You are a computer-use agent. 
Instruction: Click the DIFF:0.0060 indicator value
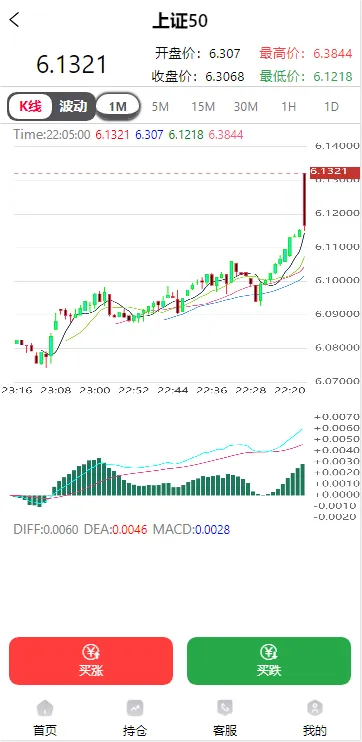pos(46,530)
